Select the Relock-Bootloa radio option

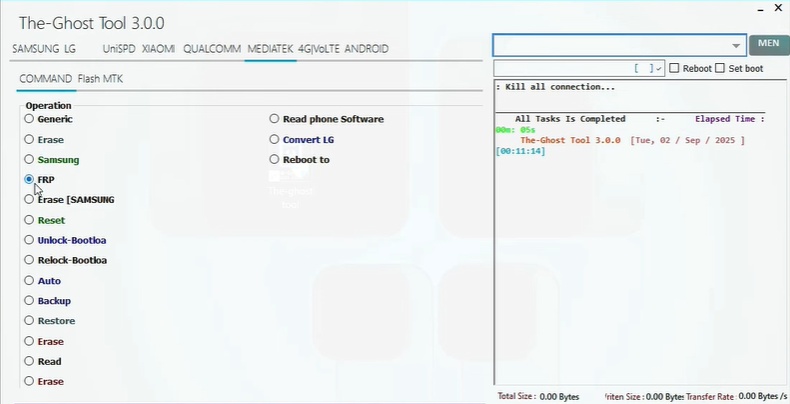(x=29, y=260)
